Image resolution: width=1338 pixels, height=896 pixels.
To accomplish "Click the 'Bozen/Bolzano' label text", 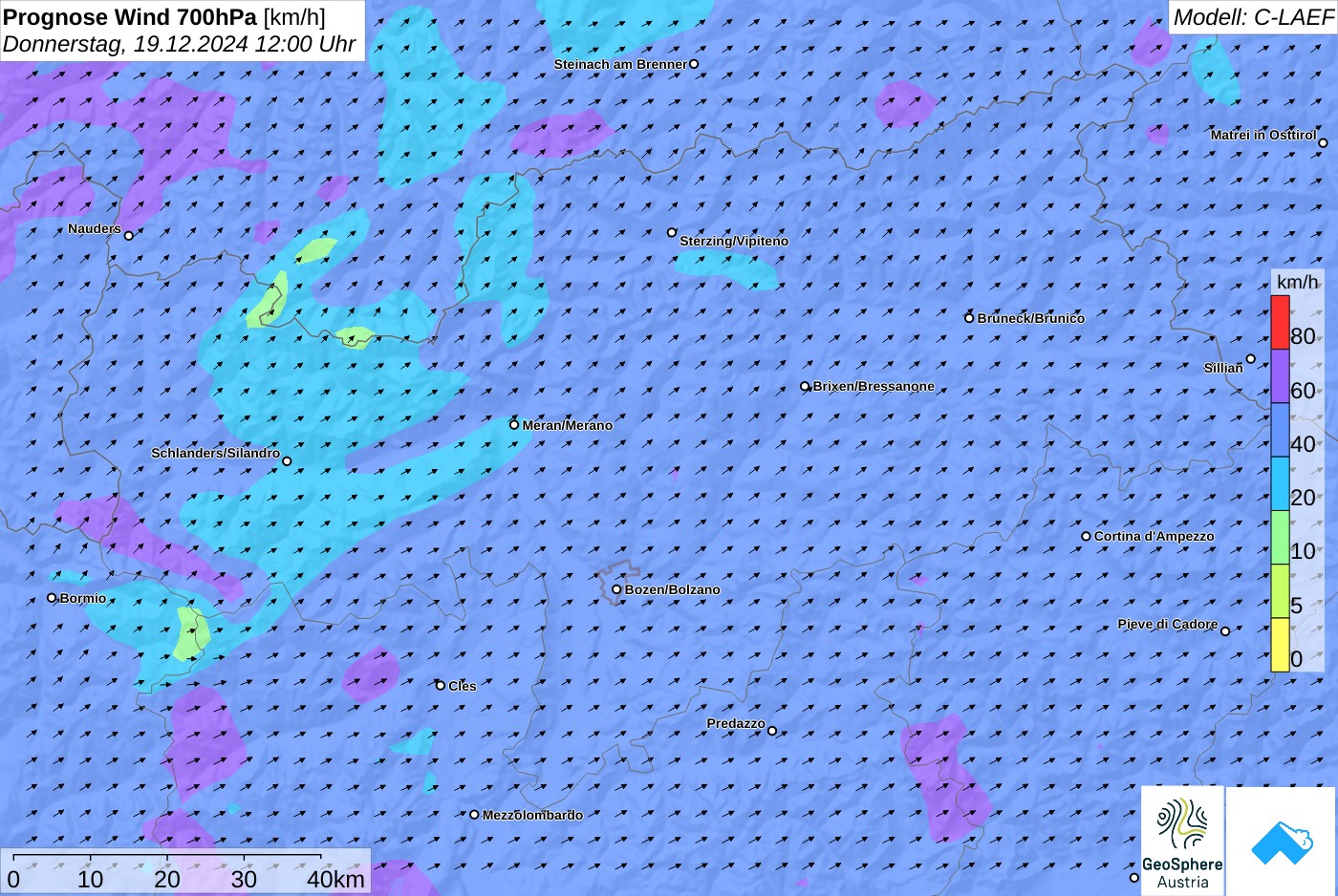I will click(673, 589).
